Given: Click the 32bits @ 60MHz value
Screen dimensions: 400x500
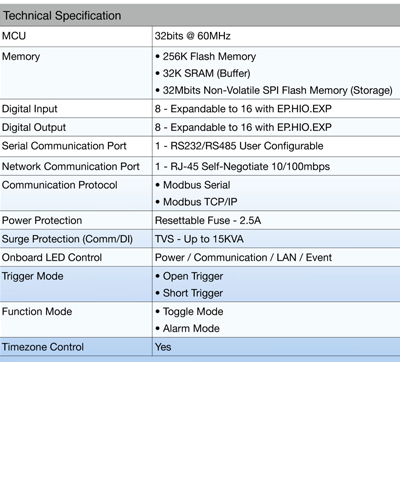Looking at the screenshot, I should (193, 36).
